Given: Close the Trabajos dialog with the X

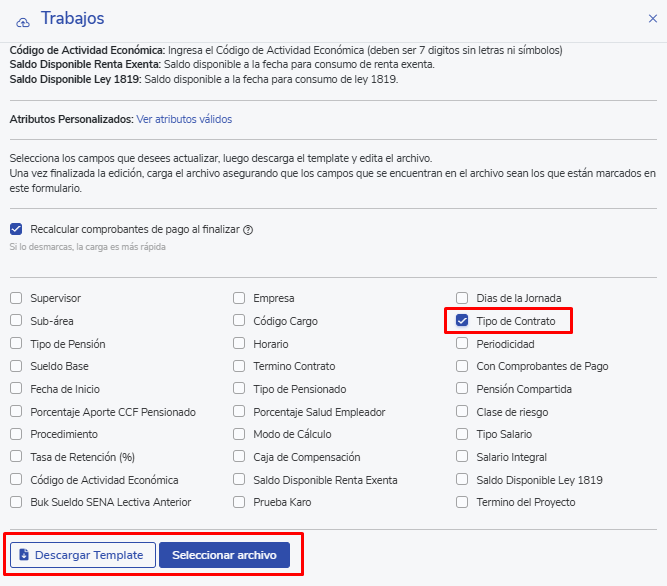Looking at the screenshot, I should click(x=653, y=19).
